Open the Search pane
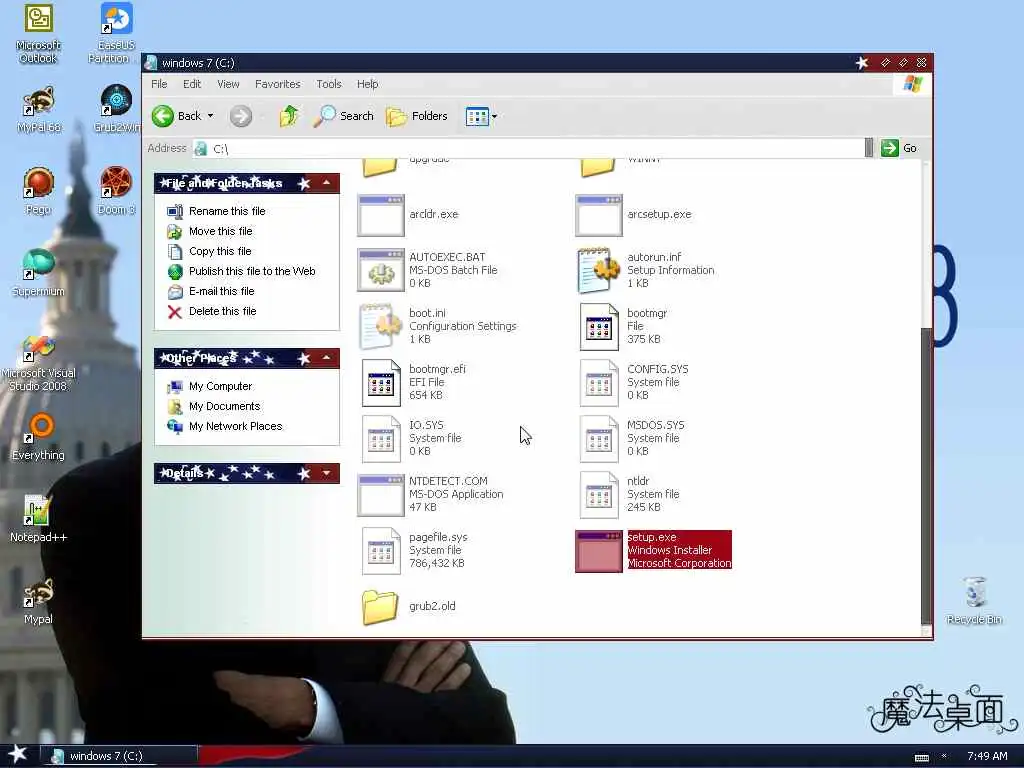Image resolution: width=1024 pixels, height=768 pixels. point(344,116)
